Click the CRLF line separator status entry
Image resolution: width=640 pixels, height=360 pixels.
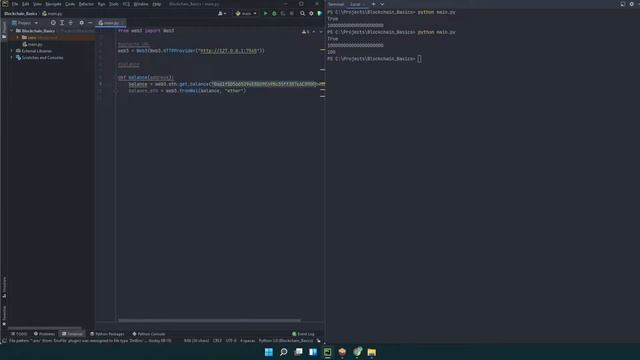217,340
